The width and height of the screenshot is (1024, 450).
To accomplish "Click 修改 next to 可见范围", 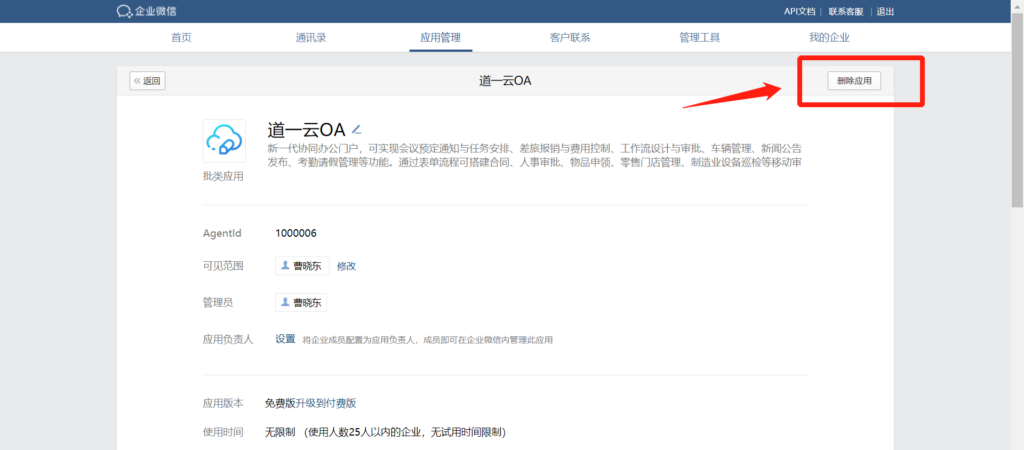I will tap(347, 266).
